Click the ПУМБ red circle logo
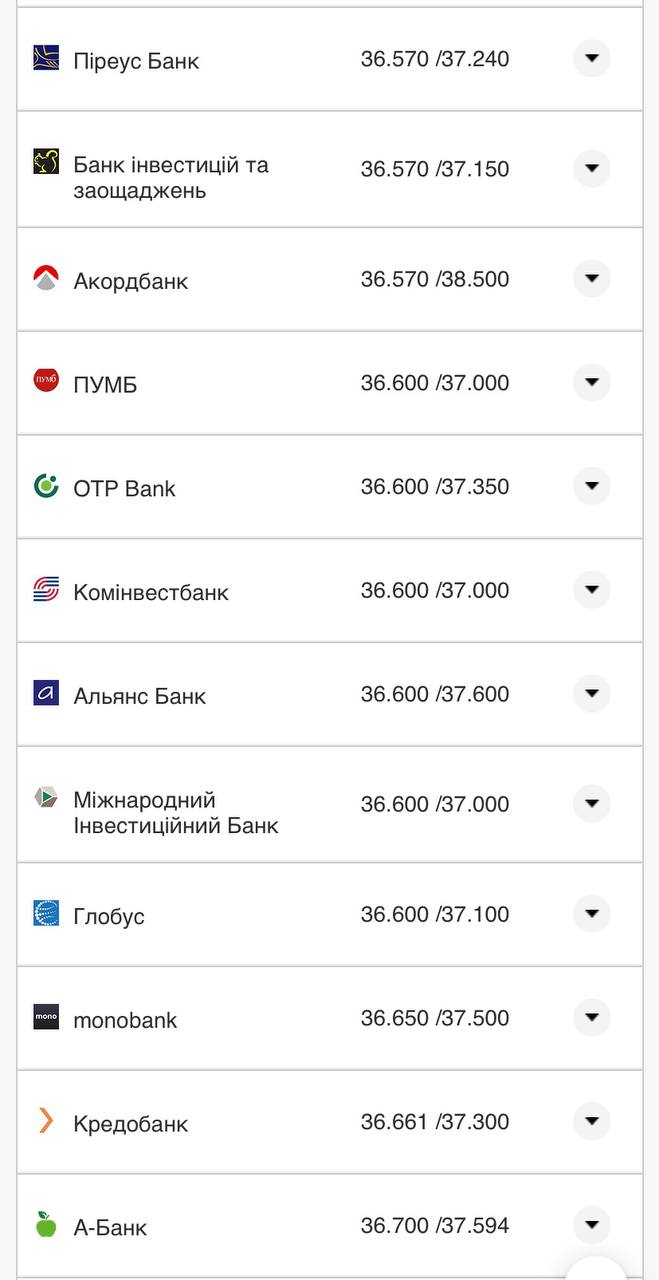Image resolution: width=659 pixels, height=1280 pixels. tap(46, 381)
